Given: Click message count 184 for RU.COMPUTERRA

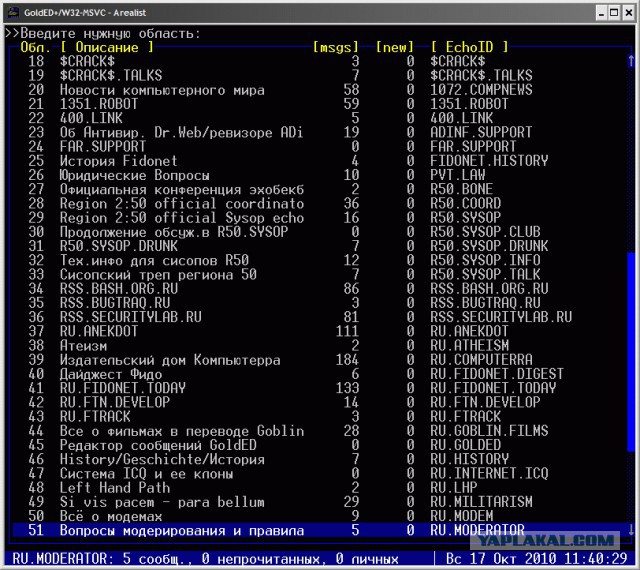Looking at the screenshot, I should click(x=347, y=360).
